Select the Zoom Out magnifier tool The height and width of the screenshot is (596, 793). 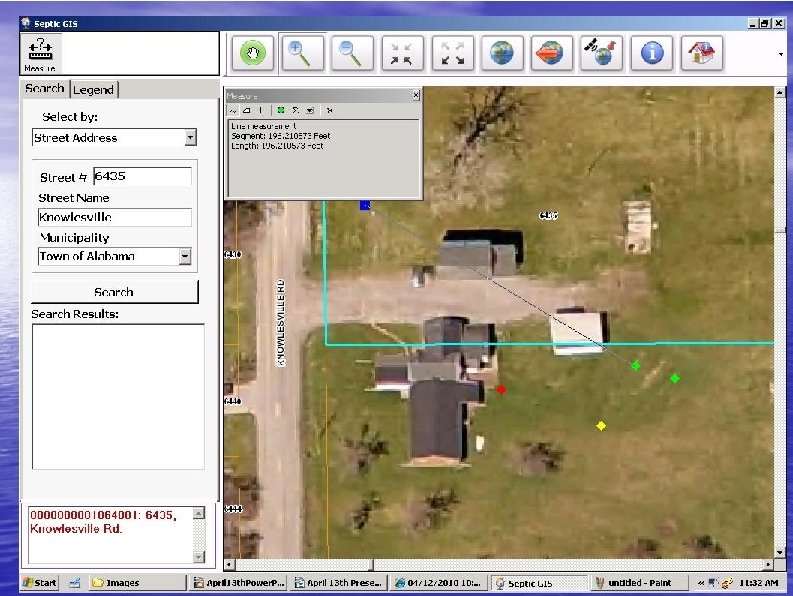[351, 53]
